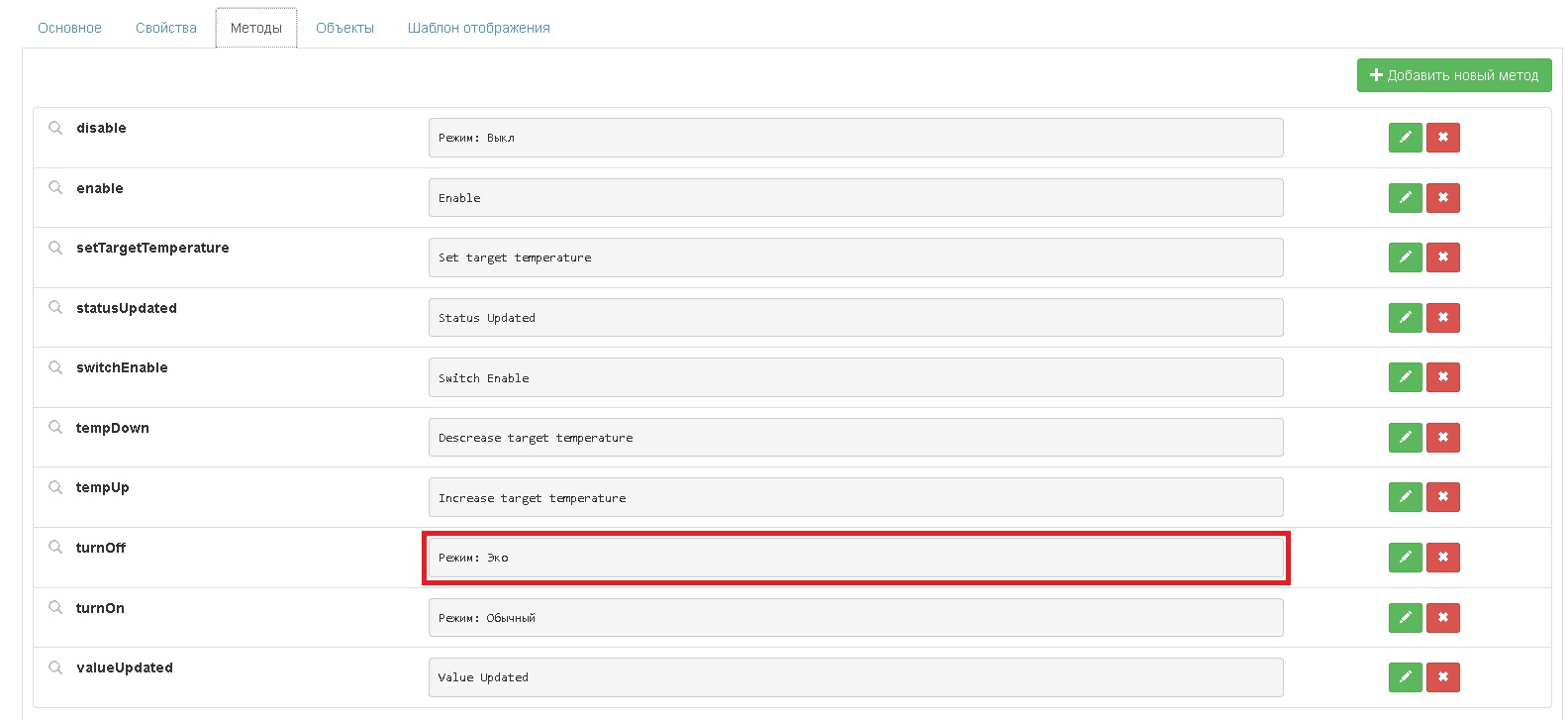
Task: Open the setTargetTemperature method link
Action: [x=152, y=248]
